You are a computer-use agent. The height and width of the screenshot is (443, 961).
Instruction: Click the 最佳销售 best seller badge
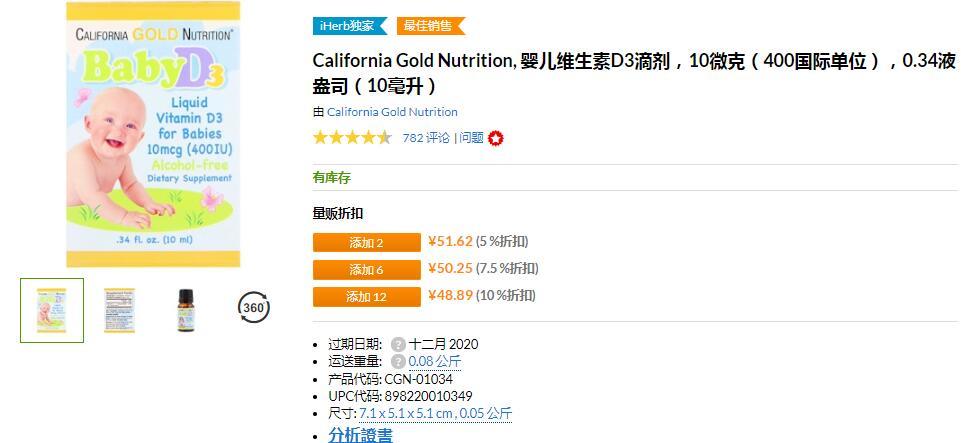click(430, 26)
